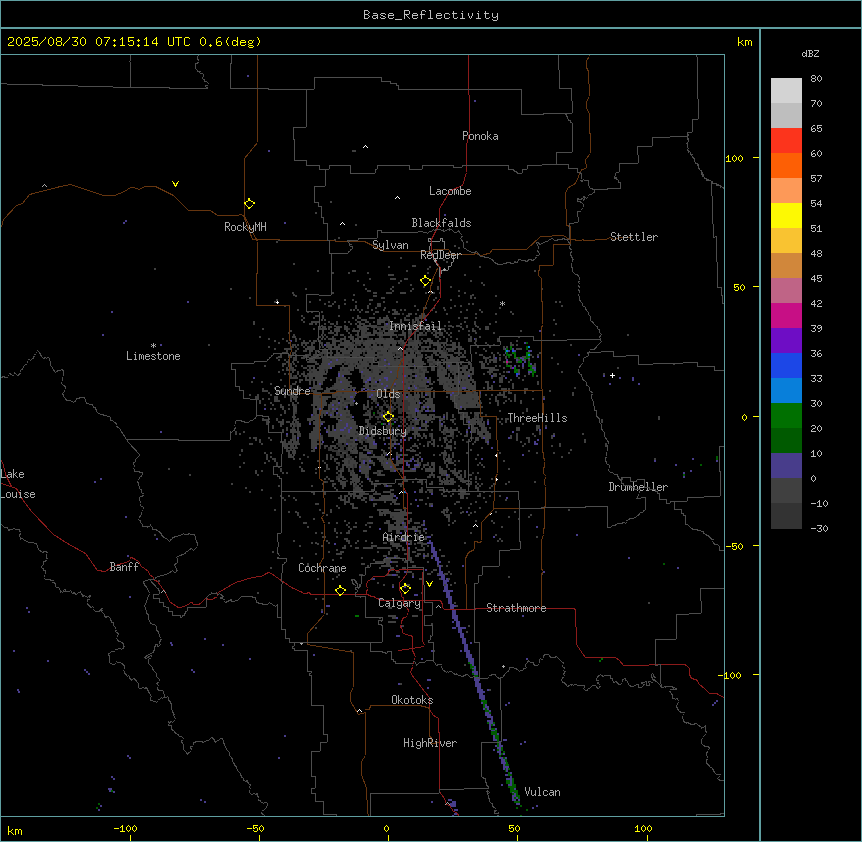Select the Airdrie city label
862x842 pixels.
tap(404, 537)
